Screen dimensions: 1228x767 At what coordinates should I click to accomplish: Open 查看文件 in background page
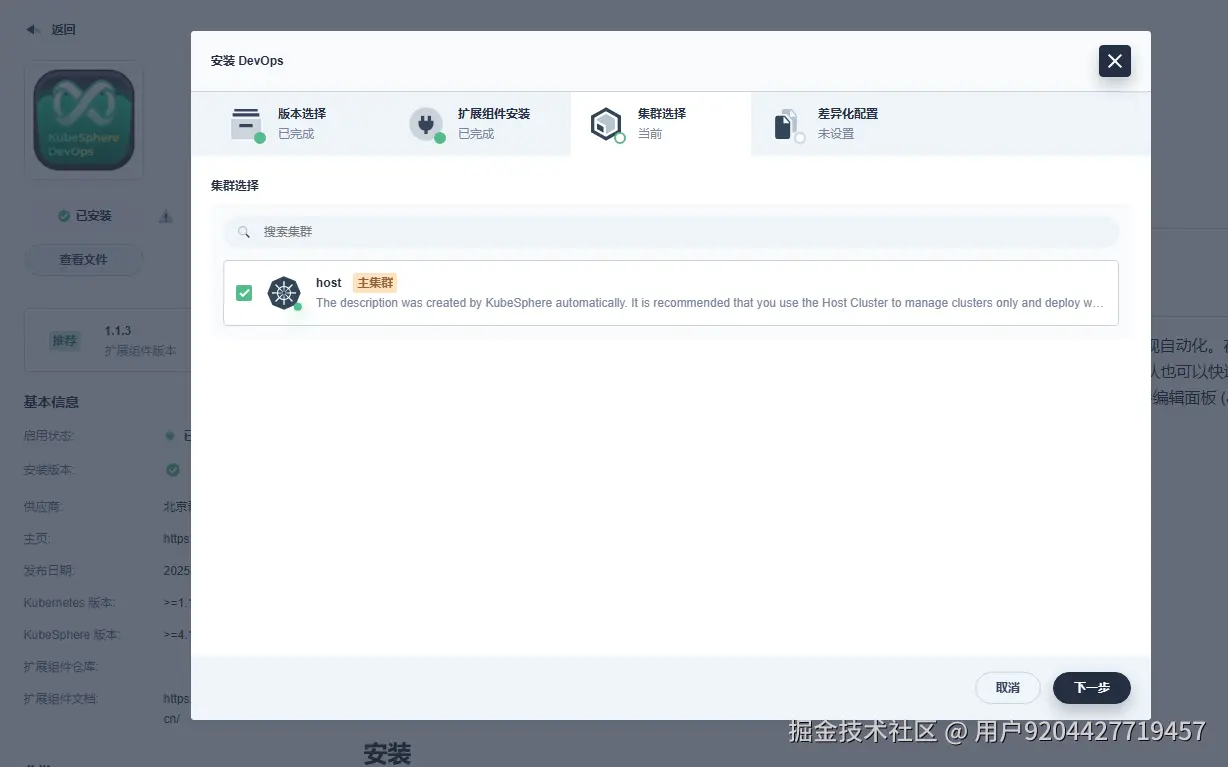(83, 260)
